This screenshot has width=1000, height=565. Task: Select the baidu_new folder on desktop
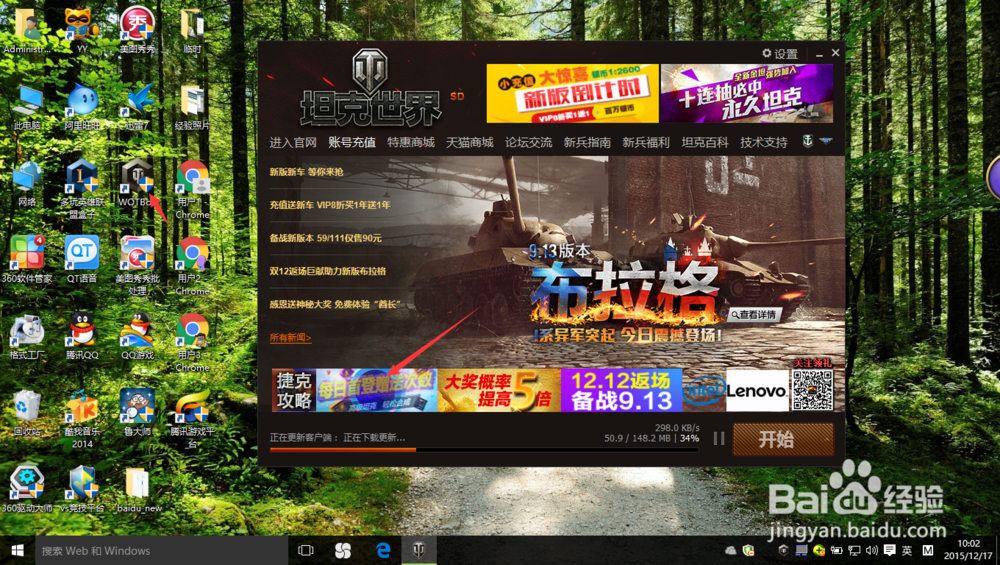pos(138,490)
